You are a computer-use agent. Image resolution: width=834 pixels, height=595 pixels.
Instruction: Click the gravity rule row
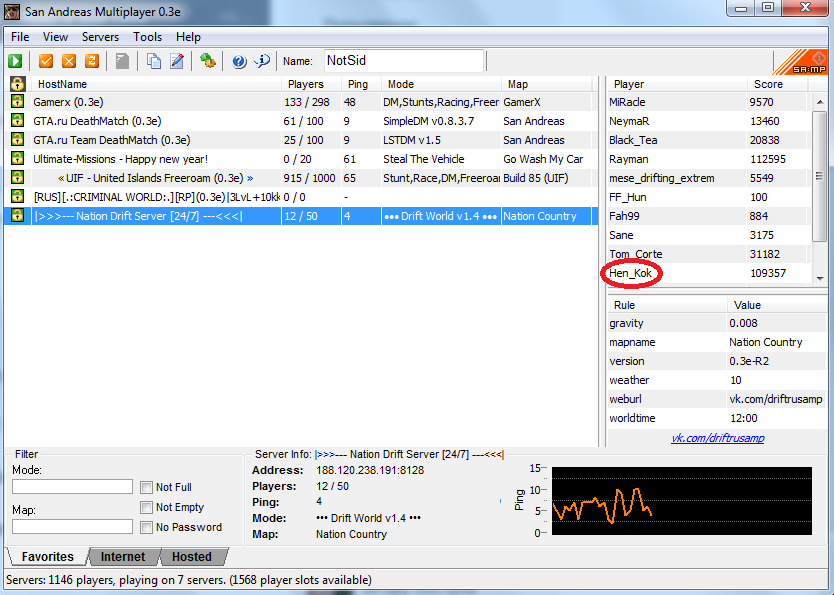tap(717, 323)
